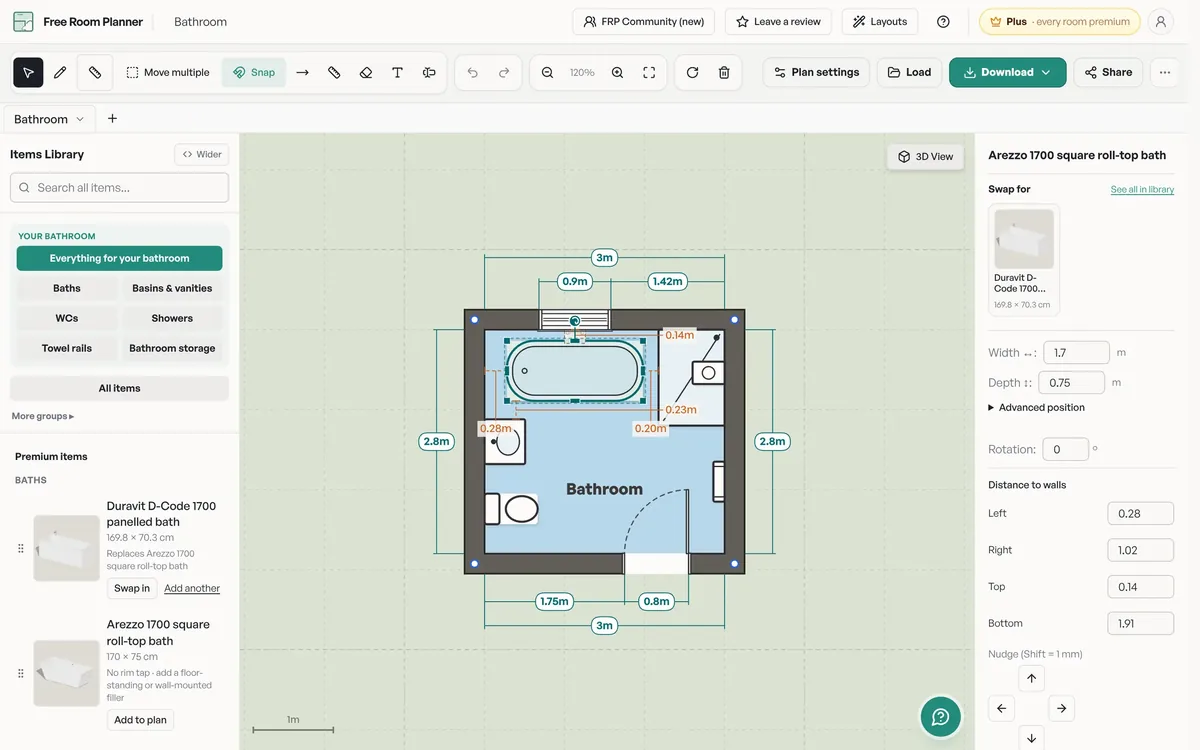Open FRP Community (new)
Image resolution: width=1200 pixels, height=750 pixels.
pyautogui.click(x=644, y=21)
